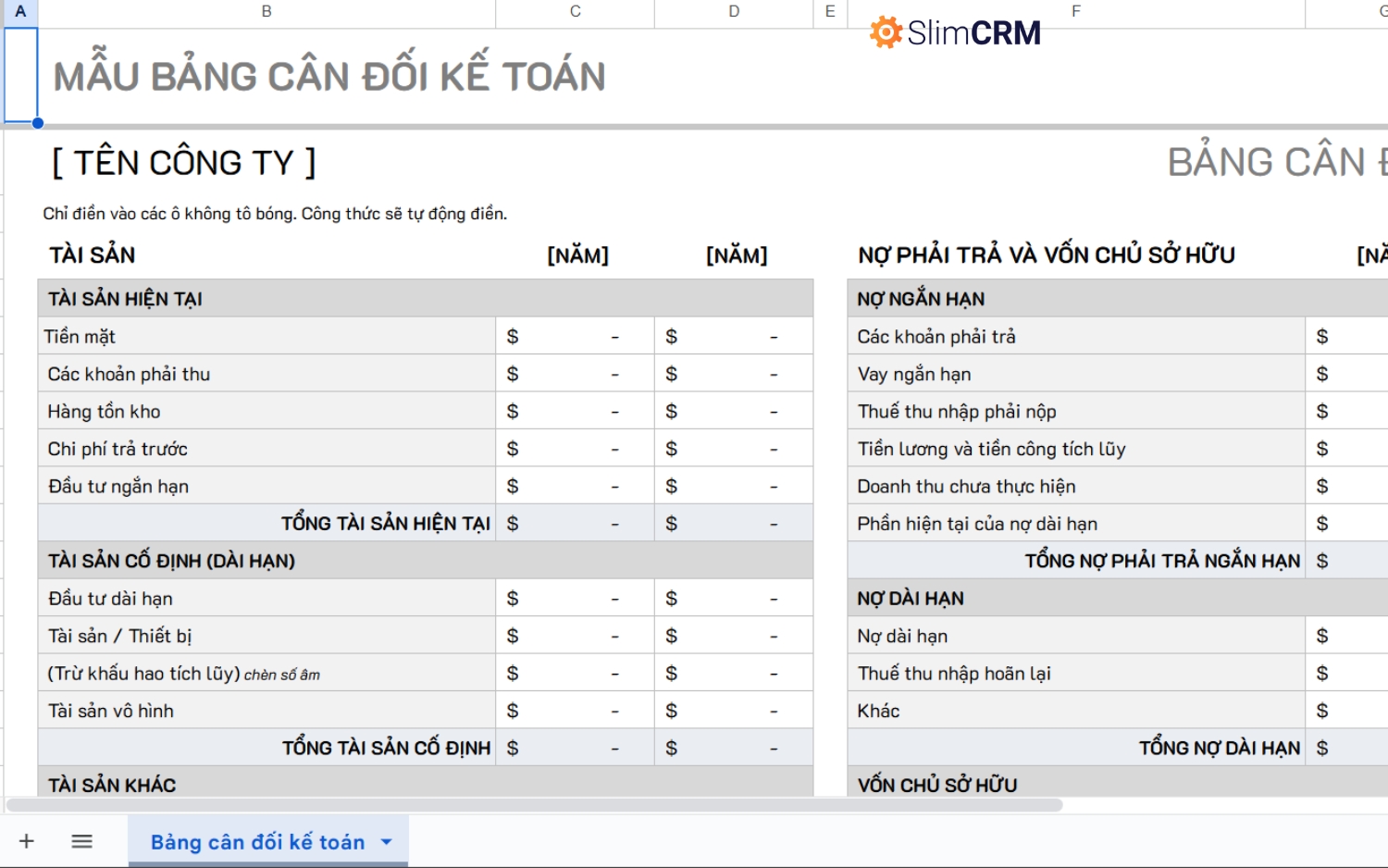Select the Các khoản phải trả cell

1076,337
